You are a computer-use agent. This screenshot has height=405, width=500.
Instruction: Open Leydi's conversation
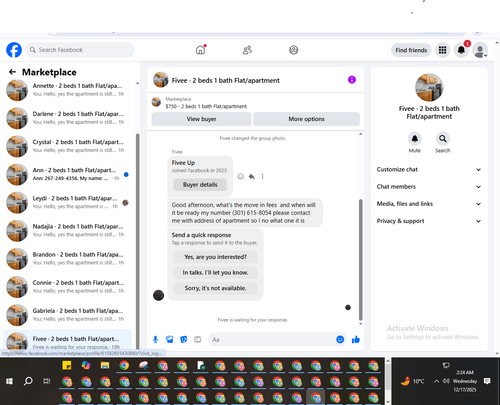67,202
